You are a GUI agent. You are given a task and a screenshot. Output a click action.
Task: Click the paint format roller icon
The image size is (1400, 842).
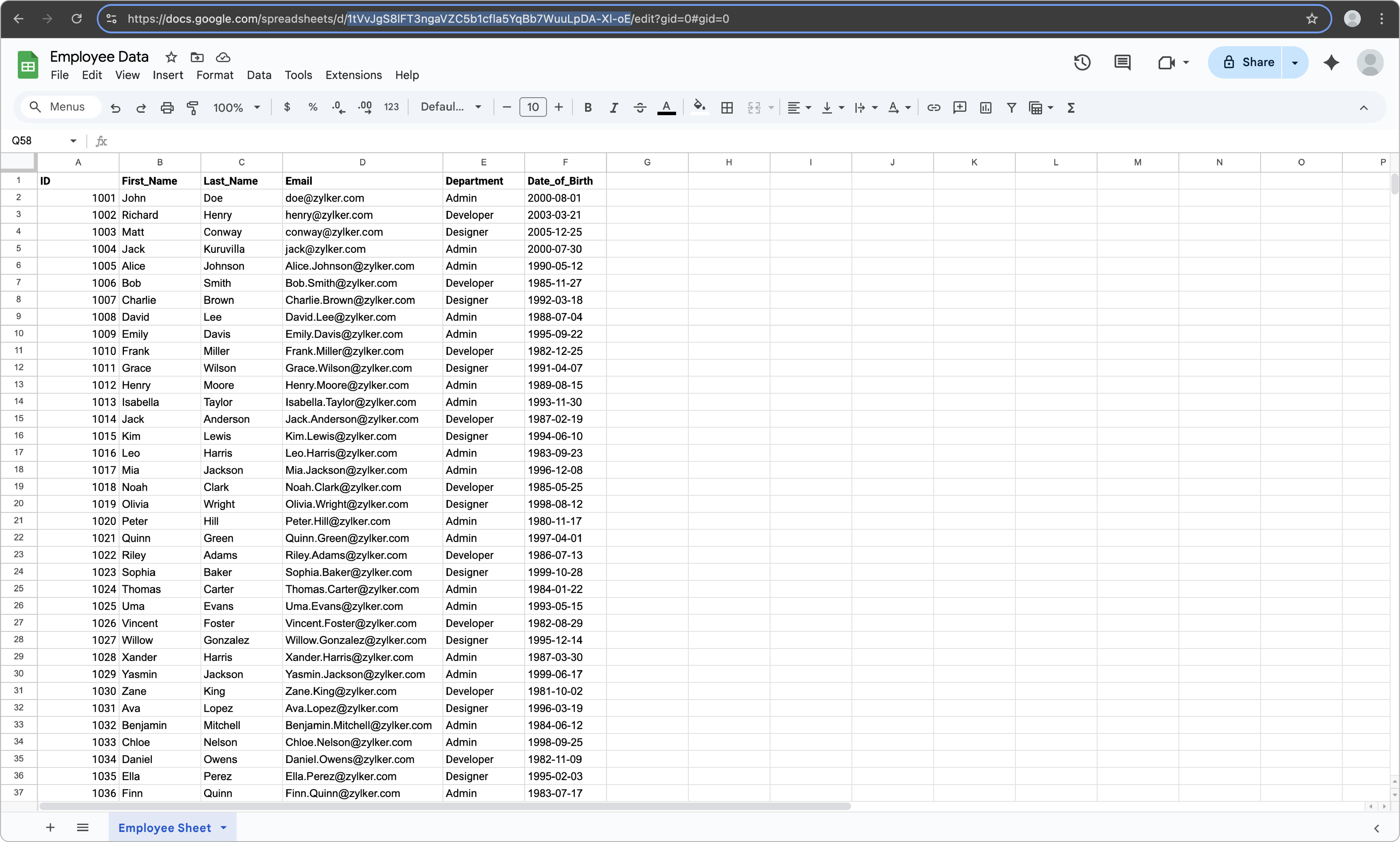193,107
